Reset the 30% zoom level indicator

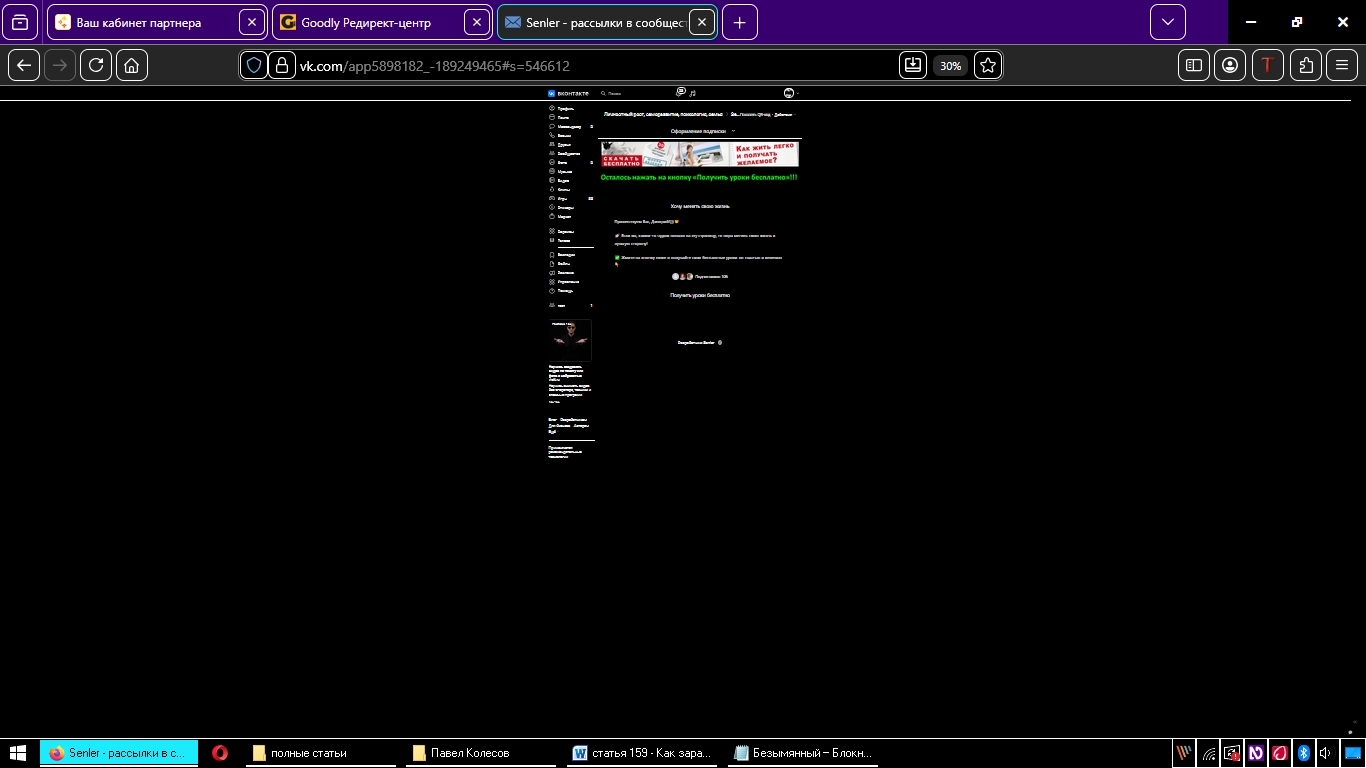click(950, 65)
